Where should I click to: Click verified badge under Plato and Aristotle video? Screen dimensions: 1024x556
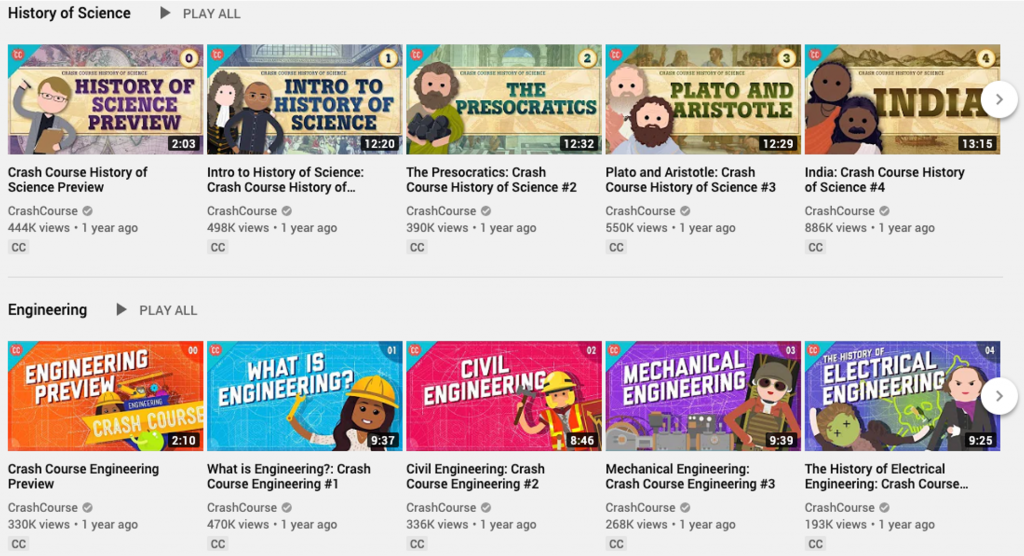(685, 211)
